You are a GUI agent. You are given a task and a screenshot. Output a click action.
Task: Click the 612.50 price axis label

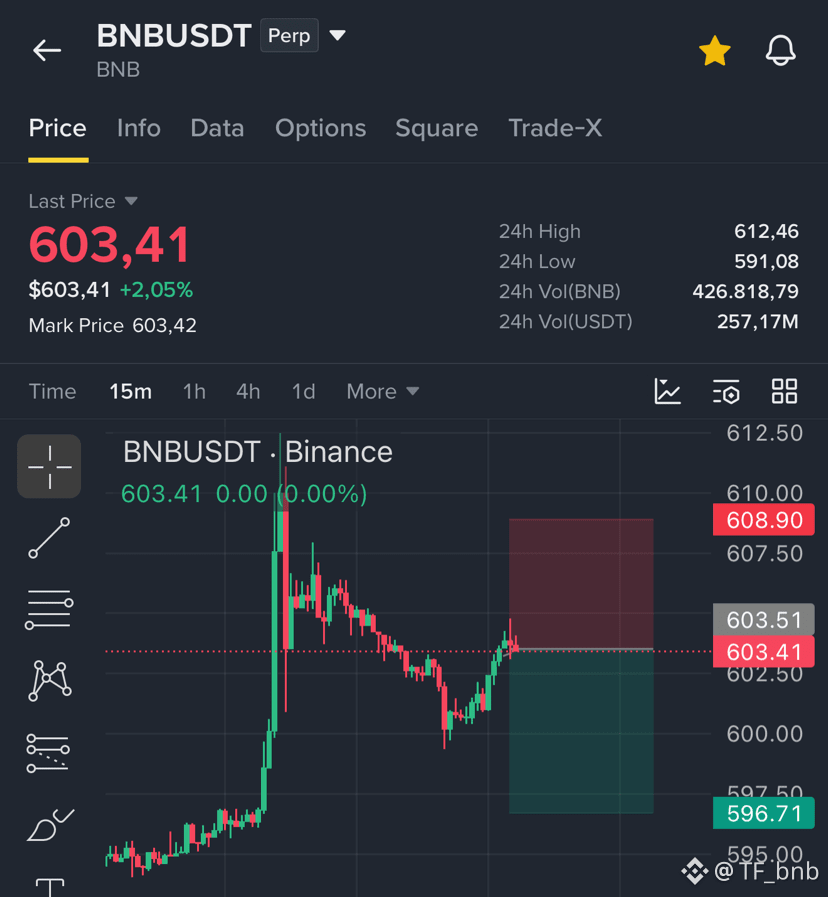tap(764, 433)
